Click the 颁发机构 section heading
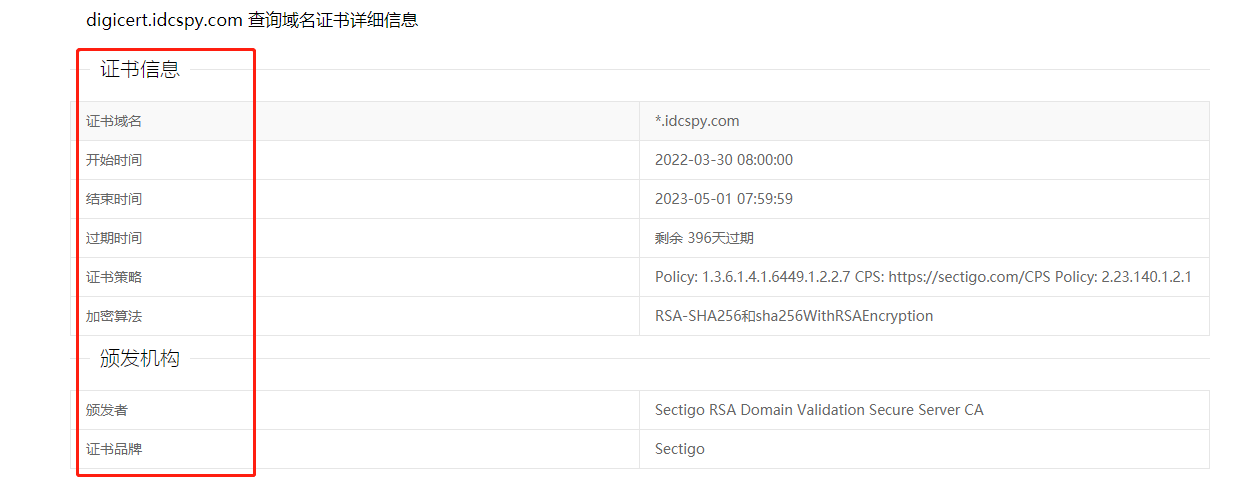 point(139,358)
